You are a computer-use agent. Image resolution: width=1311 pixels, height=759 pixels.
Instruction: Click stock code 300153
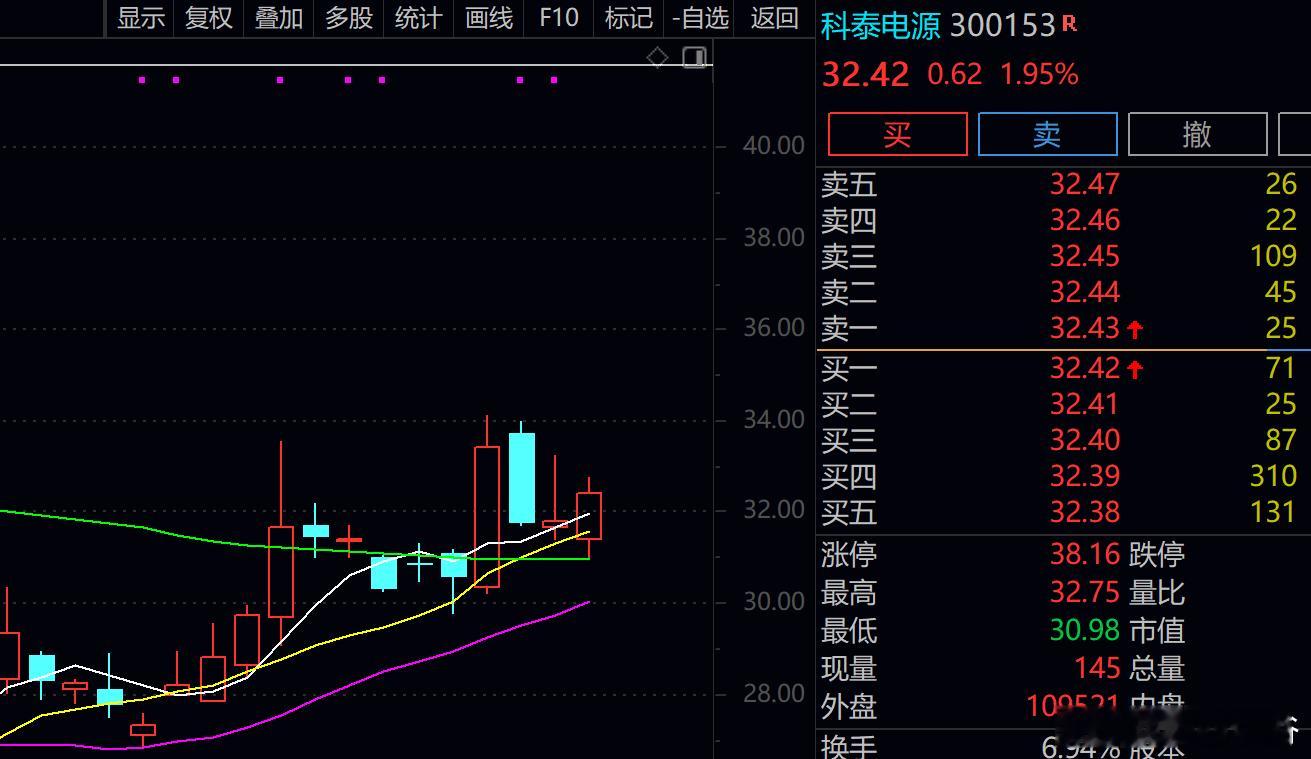pos(1003,26)
